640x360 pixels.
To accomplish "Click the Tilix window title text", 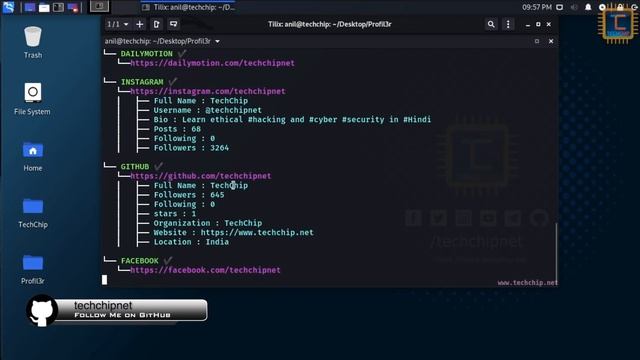I will click(x=330, y=24).
